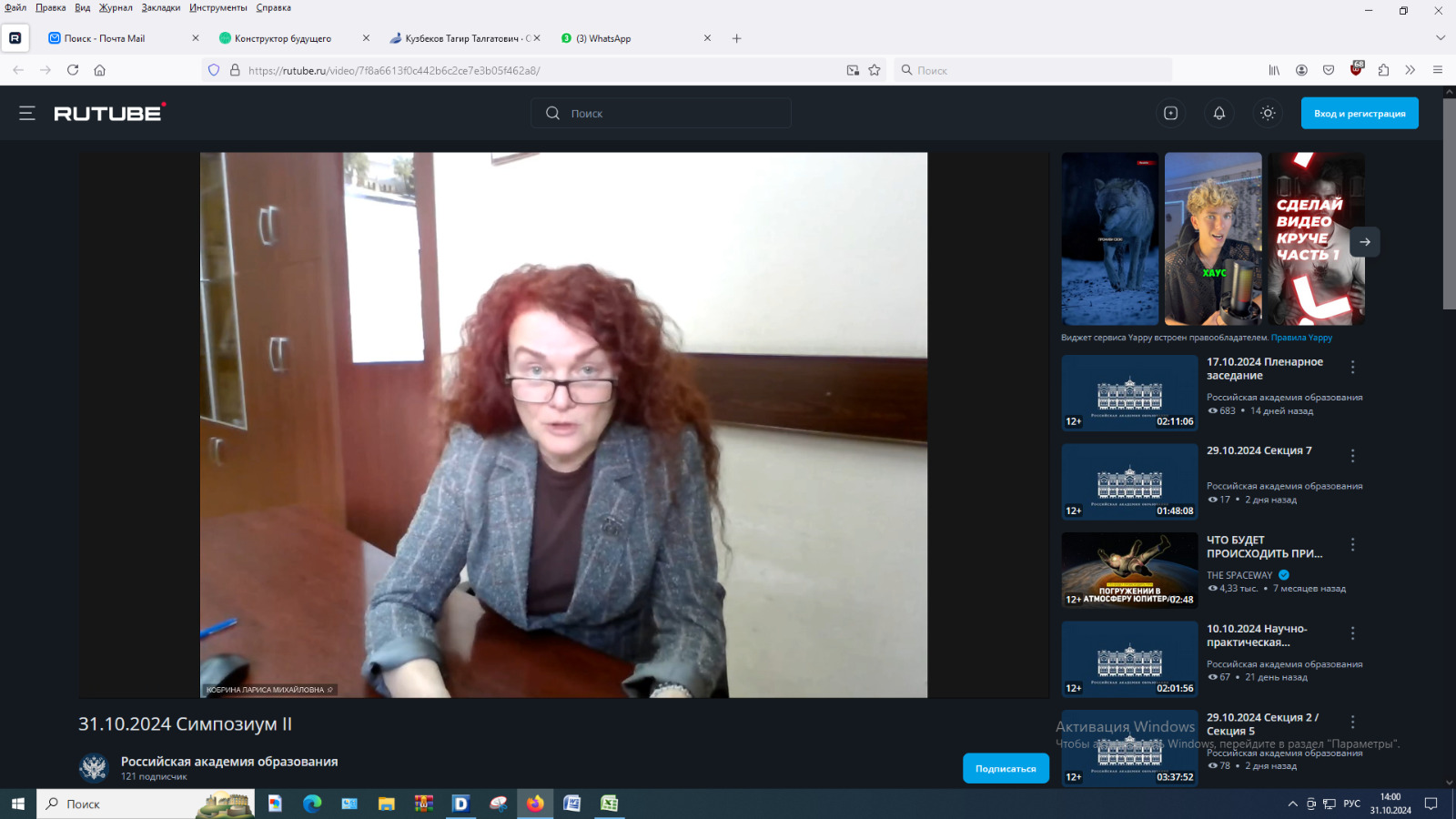Click the Вход и регистрация button

pos(1360,113)
